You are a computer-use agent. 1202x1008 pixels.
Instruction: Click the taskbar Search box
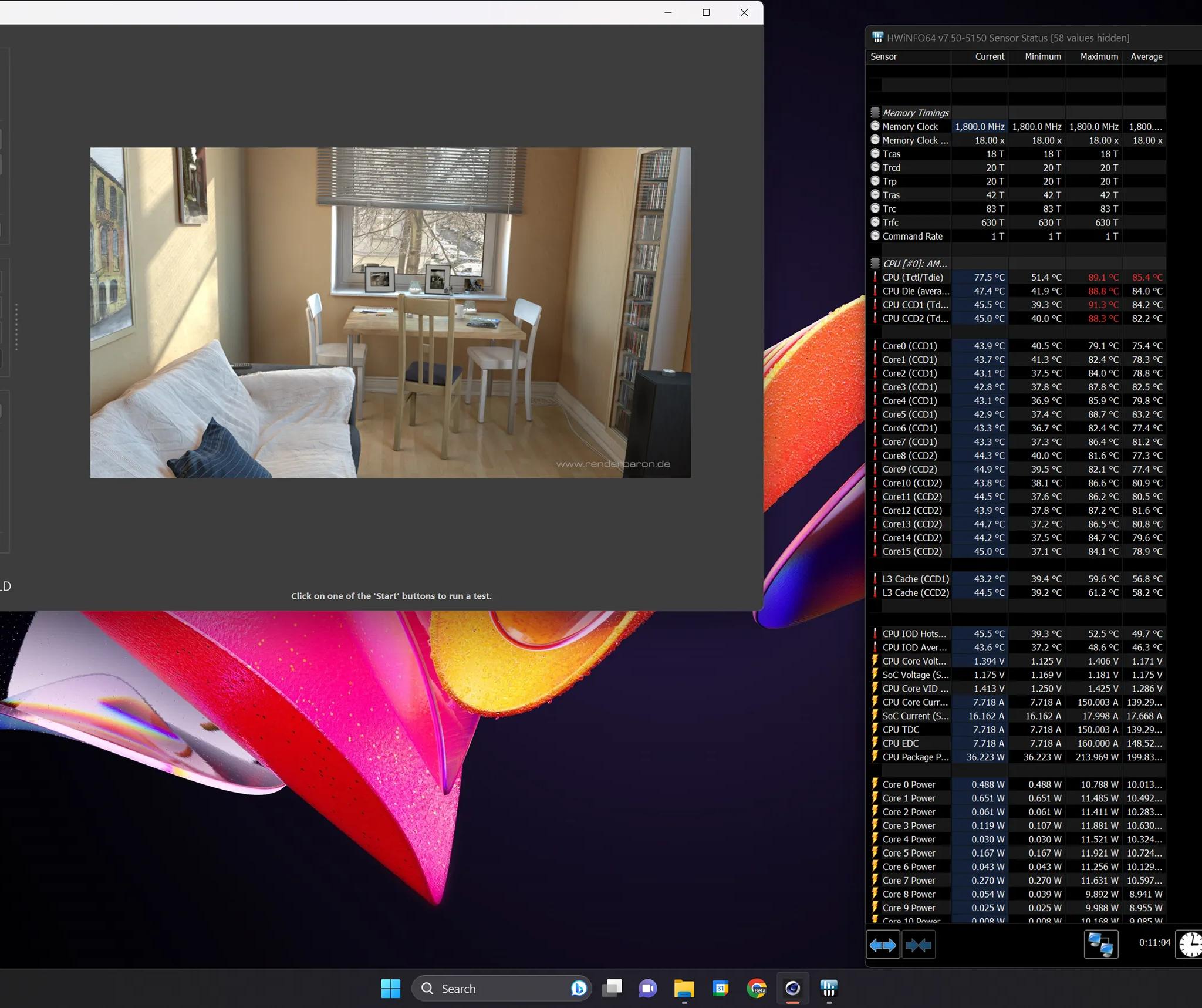[x=502, y=989]
